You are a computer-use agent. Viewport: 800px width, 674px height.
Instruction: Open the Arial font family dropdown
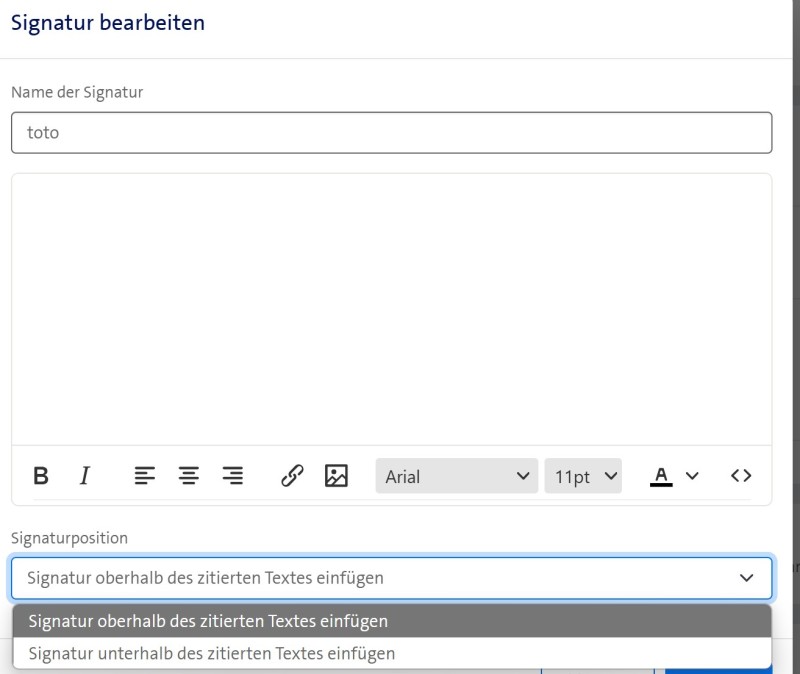coord(457,476)
